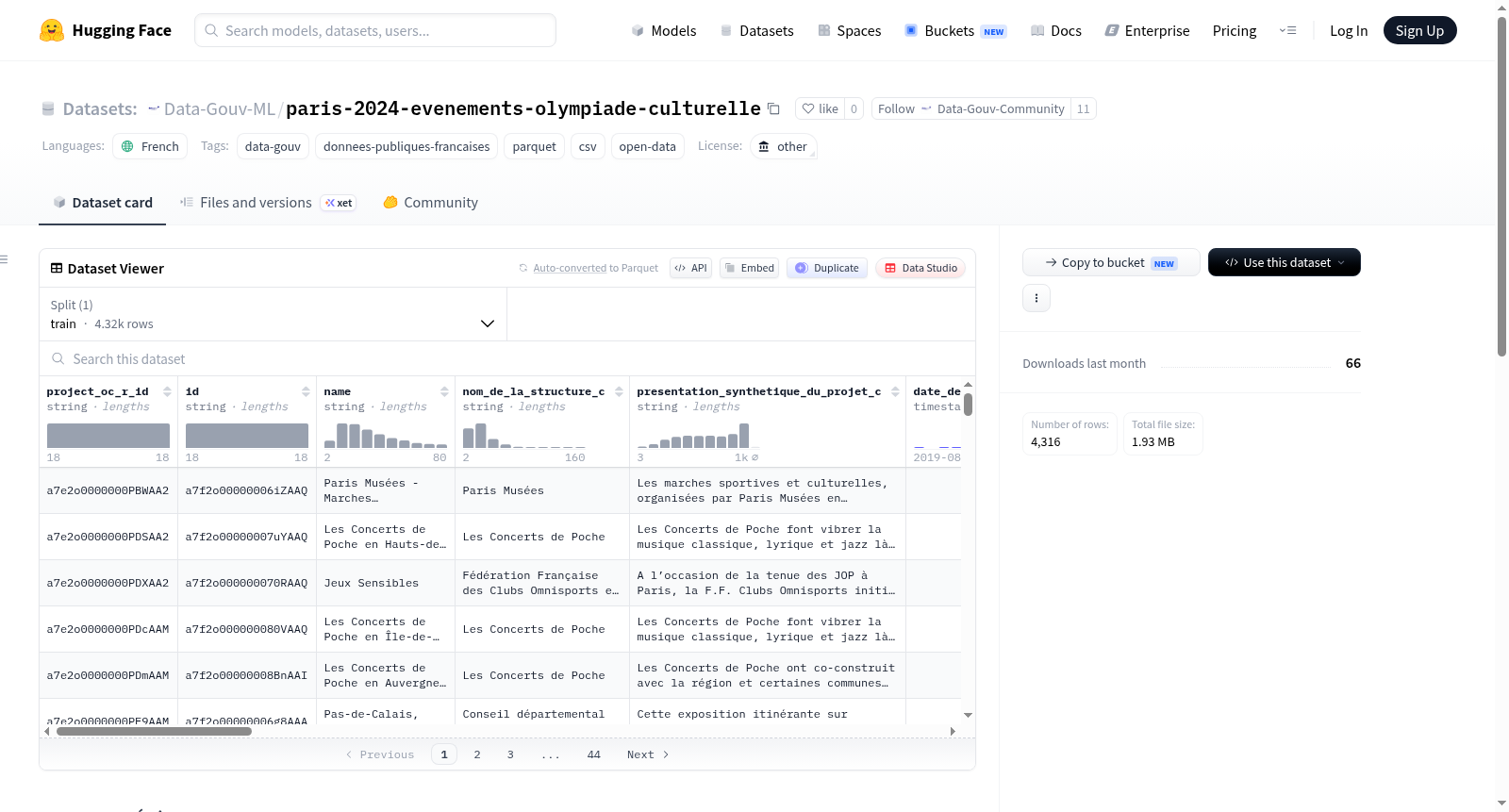Click the table vertical scrollbar thumb
Image resolution: width=1509 pixels, height=812 pixels.
968,405
